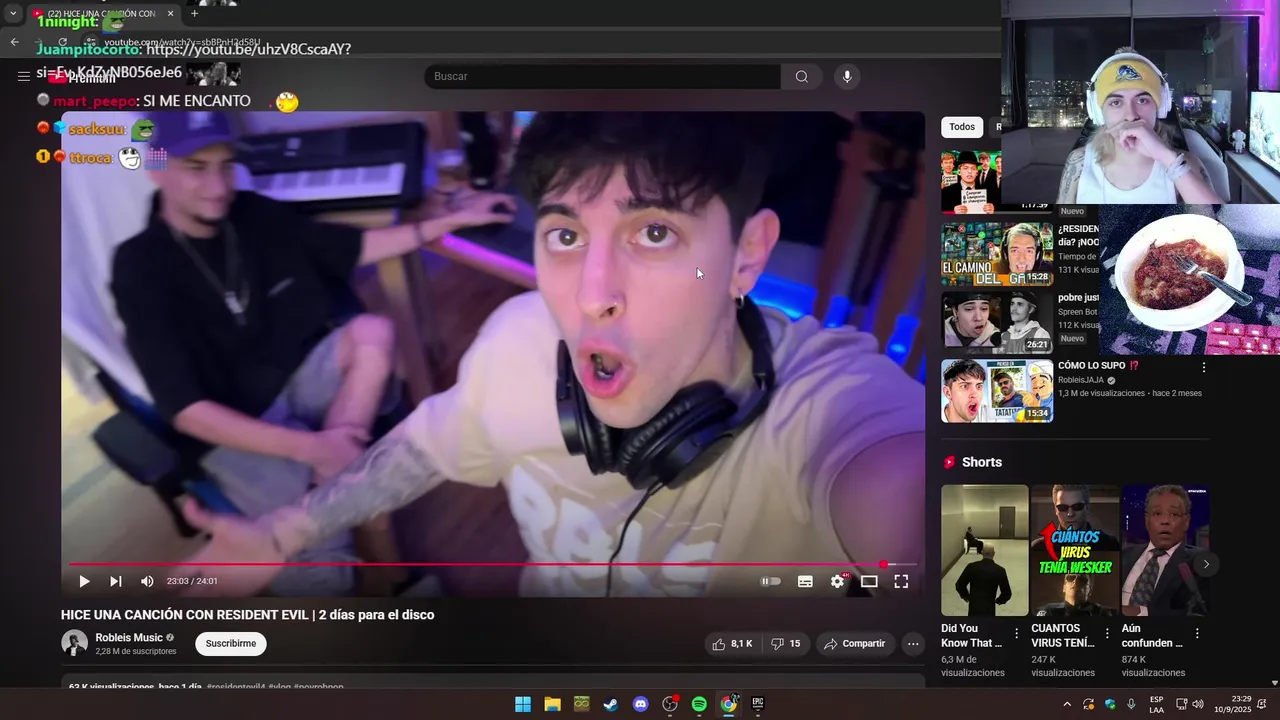This screenshot has width=1280, height=720.
Task: Open the YouTube hamburger guide menu
Action: coord(24,76)
